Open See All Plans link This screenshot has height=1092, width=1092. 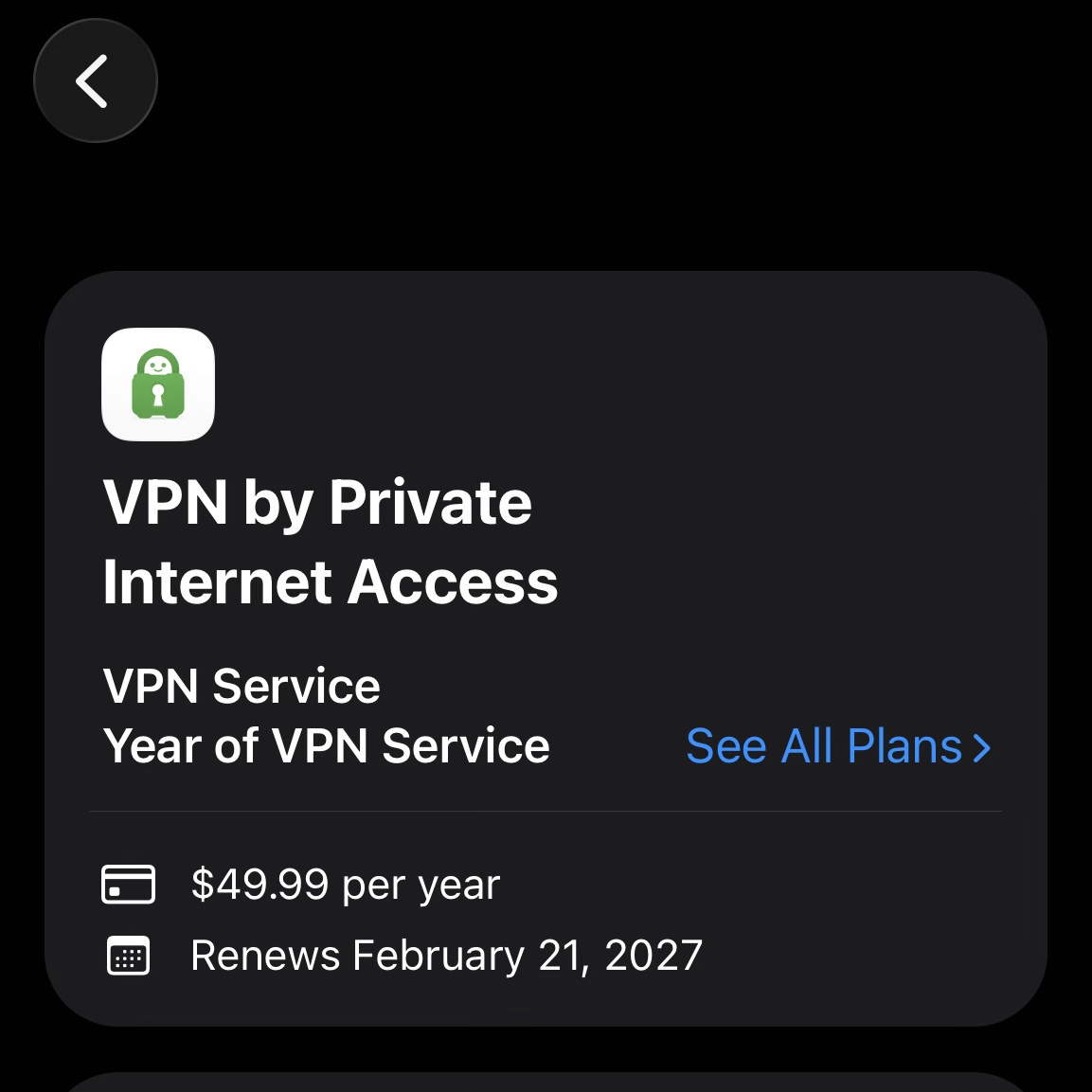tap(823, 746)
